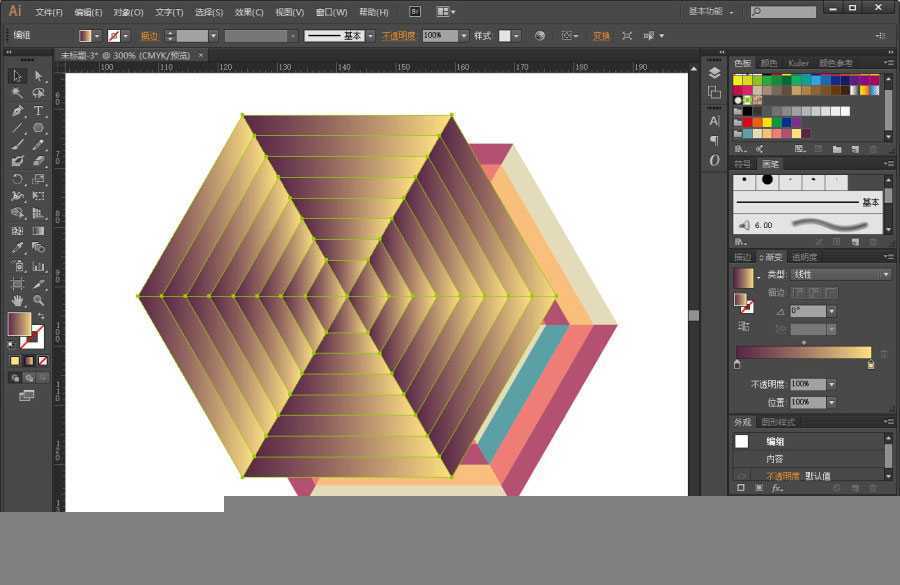Select the Zoom magnifier tool

point(38,300)
